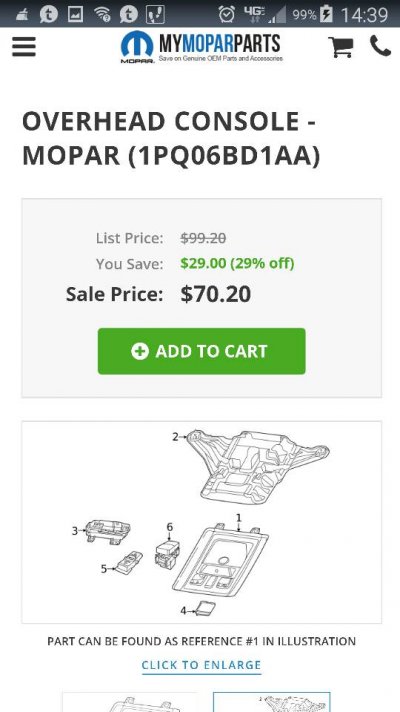Open the shopping cart
400x712 pixels.
pyautogui.click(x=341, y=47)
